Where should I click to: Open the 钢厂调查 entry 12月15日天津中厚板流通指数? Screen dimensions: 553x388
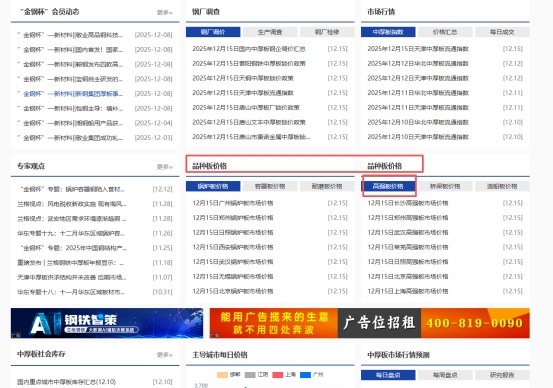point(243,93)
